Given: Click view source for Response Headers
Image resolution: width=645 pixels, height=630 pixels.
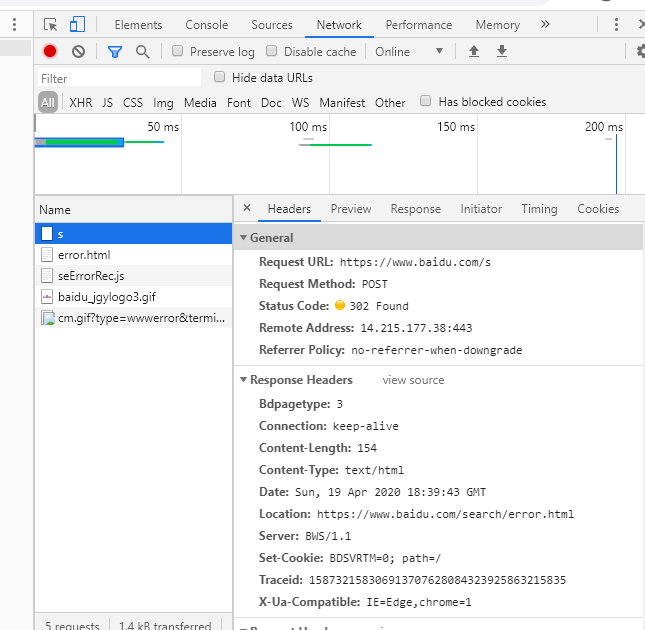Looking at the screenshot, I should tap(413, 380).
